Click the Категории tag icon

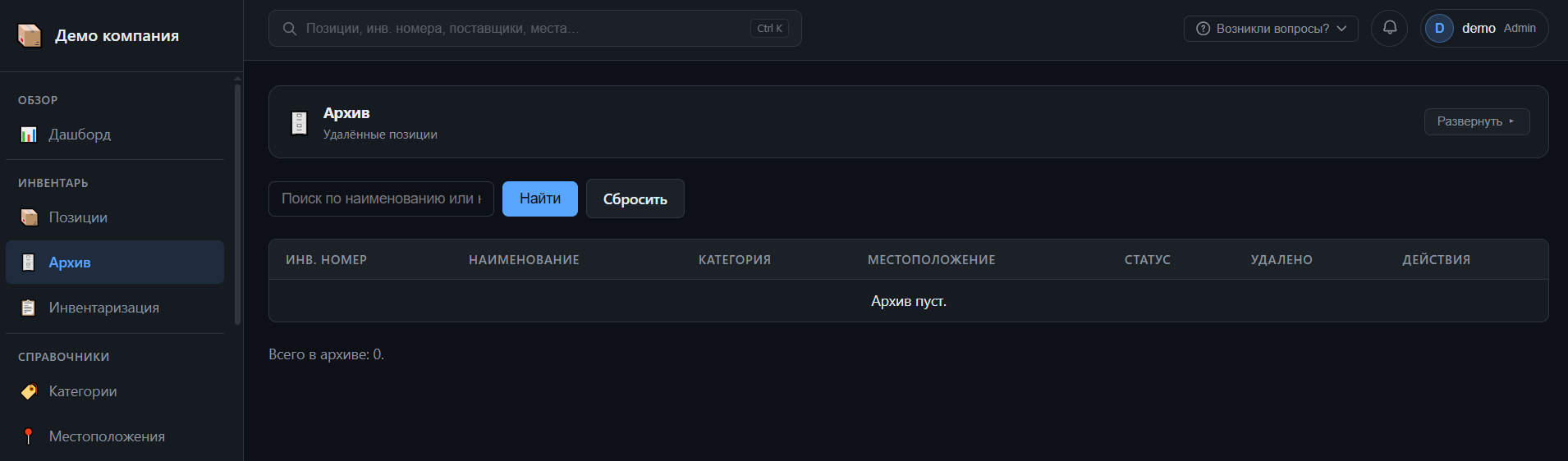coord(29,391)
